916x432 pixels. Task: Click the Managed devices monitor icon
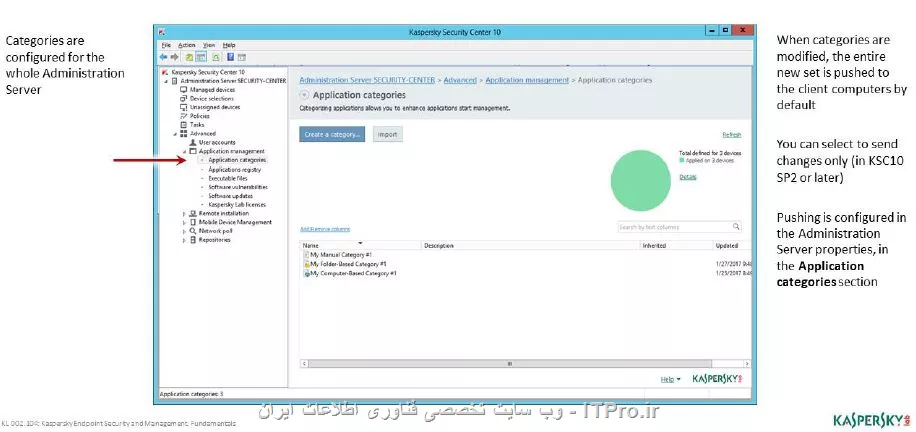pos(184,90)
